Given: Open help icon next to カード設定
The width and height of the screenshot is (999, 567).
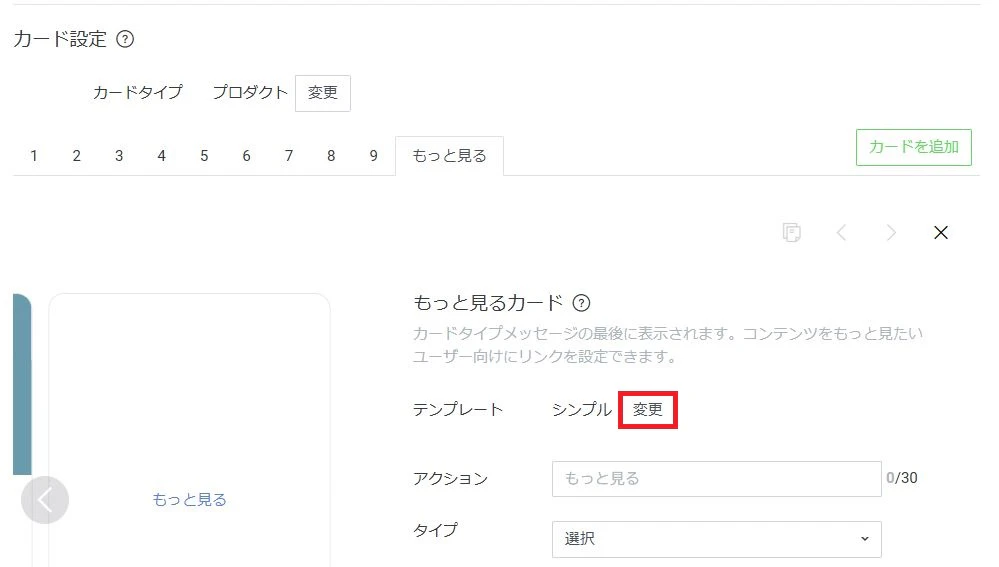Looking at the screenshot, I should click(125, 39).
